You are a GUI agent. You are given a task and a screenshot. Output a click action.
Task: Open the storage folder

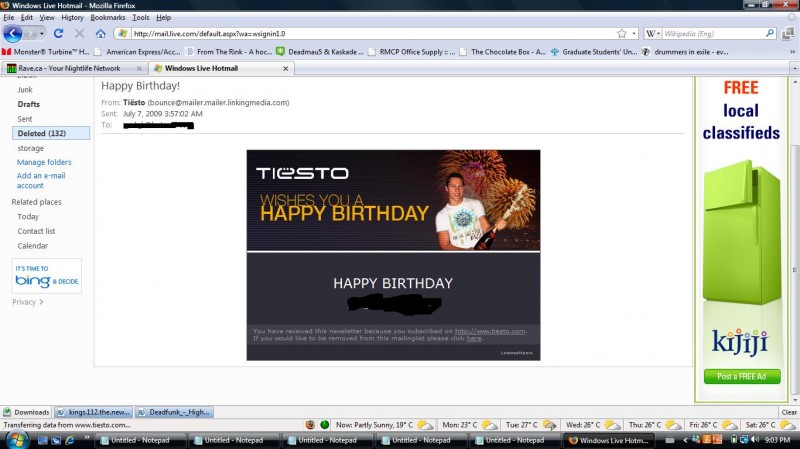[31, 148]
